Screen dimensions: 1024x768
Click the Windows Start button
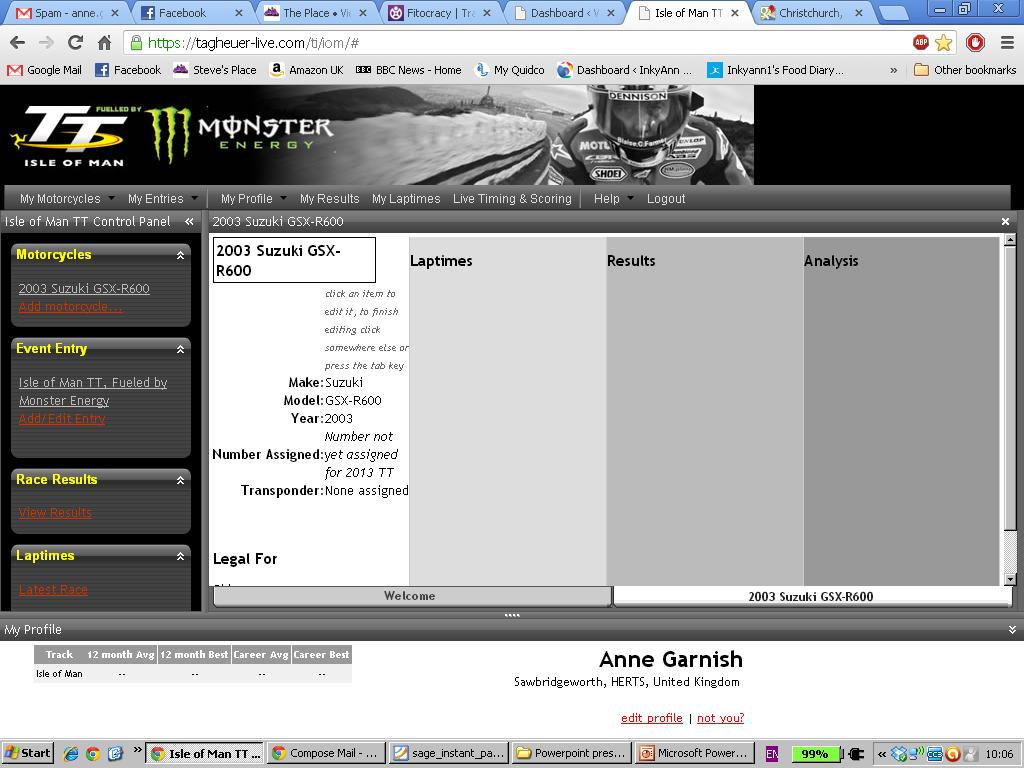click(x=27, y=753)
